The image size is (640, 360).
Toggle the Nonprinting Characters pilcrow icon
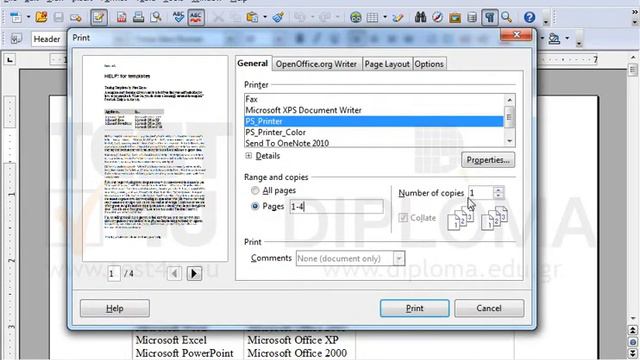489,17
